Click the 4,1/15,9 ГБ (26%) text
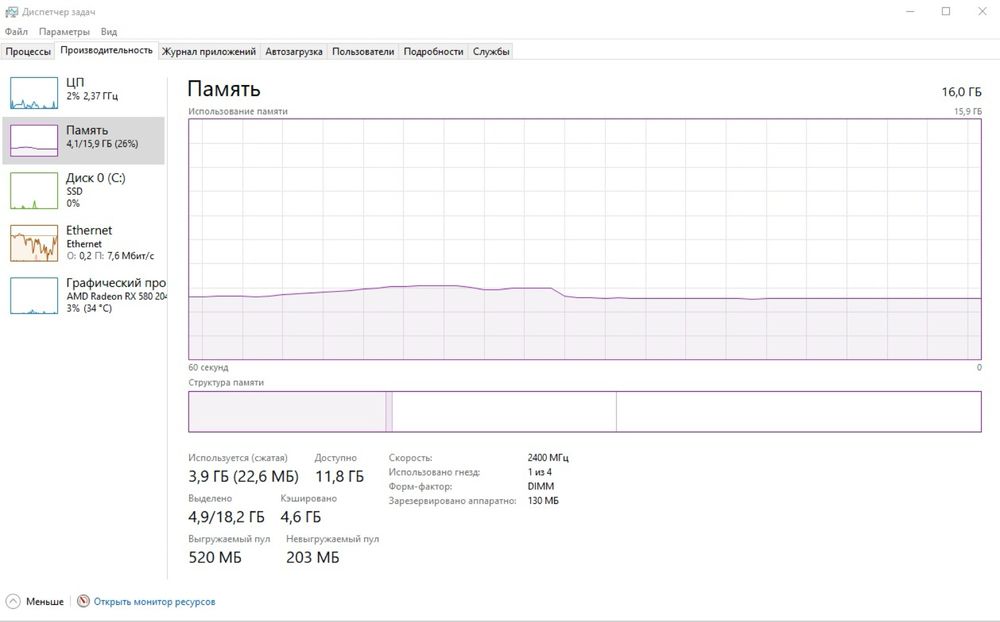Screen dimensions: 1000x622 pyautogui.click(x=102, y=144)
